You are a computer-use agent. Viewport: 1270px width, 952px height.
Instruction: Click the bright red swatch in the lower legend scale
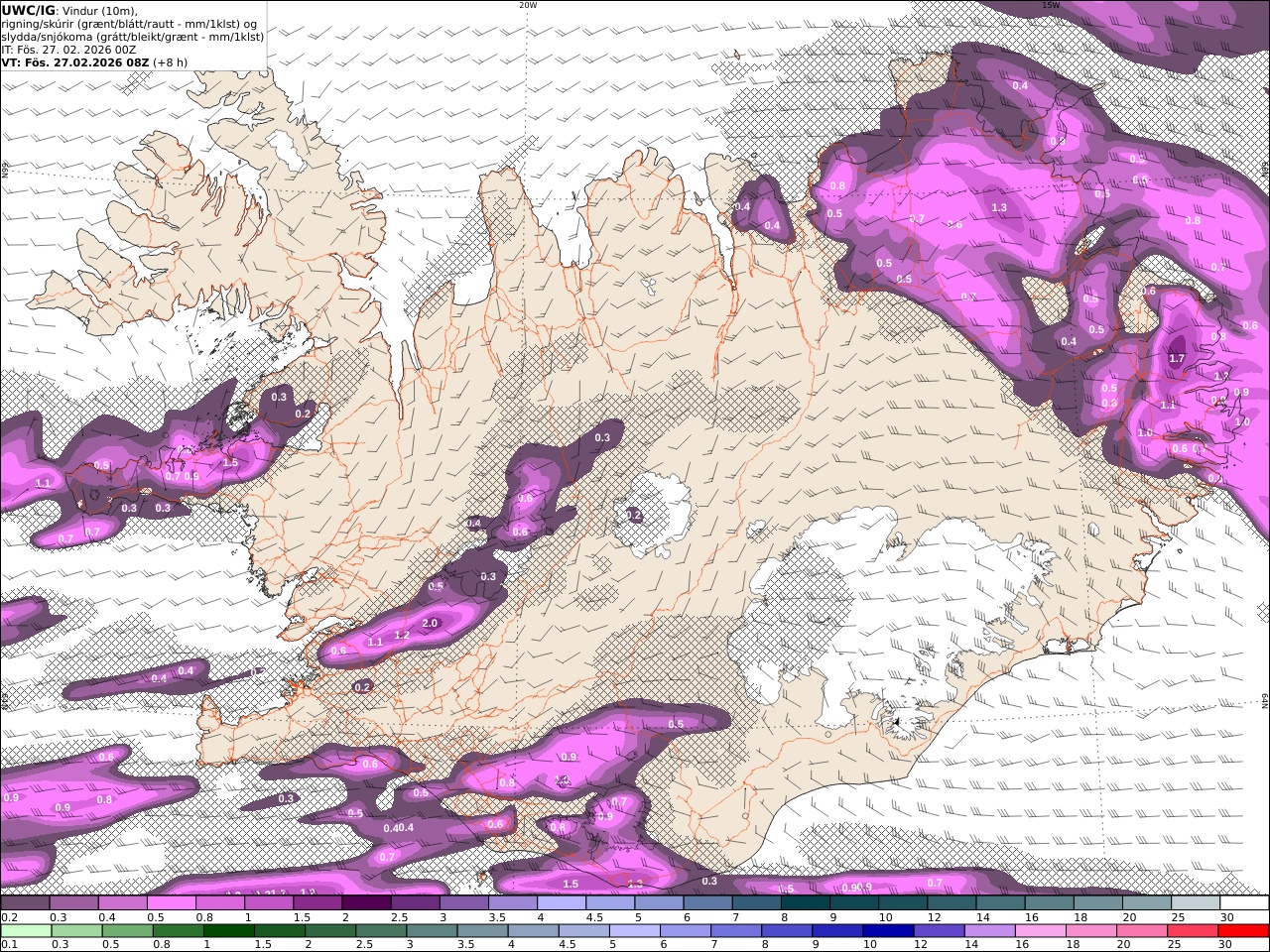click(x=1244, y=931)
